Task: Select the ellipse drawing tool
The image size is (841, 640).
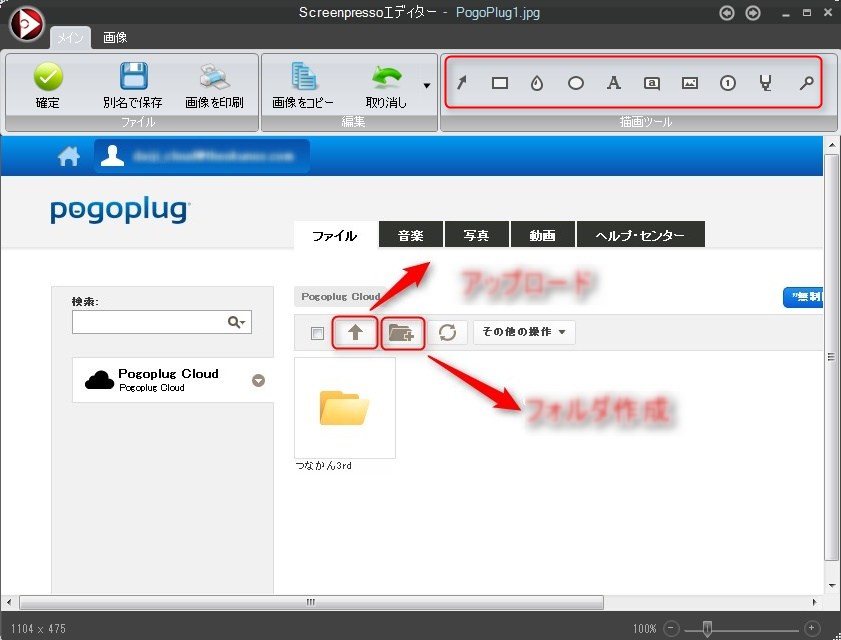Action: click(x=576, y=83)
